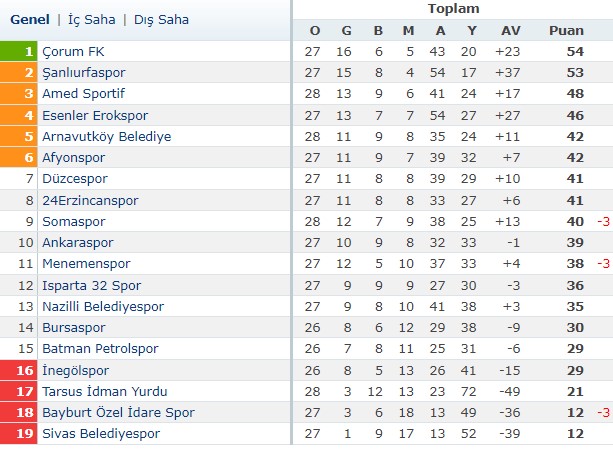Switch to the Genel tab
Image resolution: width=613 pixels, height=451 pixels.
tap(30, 19)
